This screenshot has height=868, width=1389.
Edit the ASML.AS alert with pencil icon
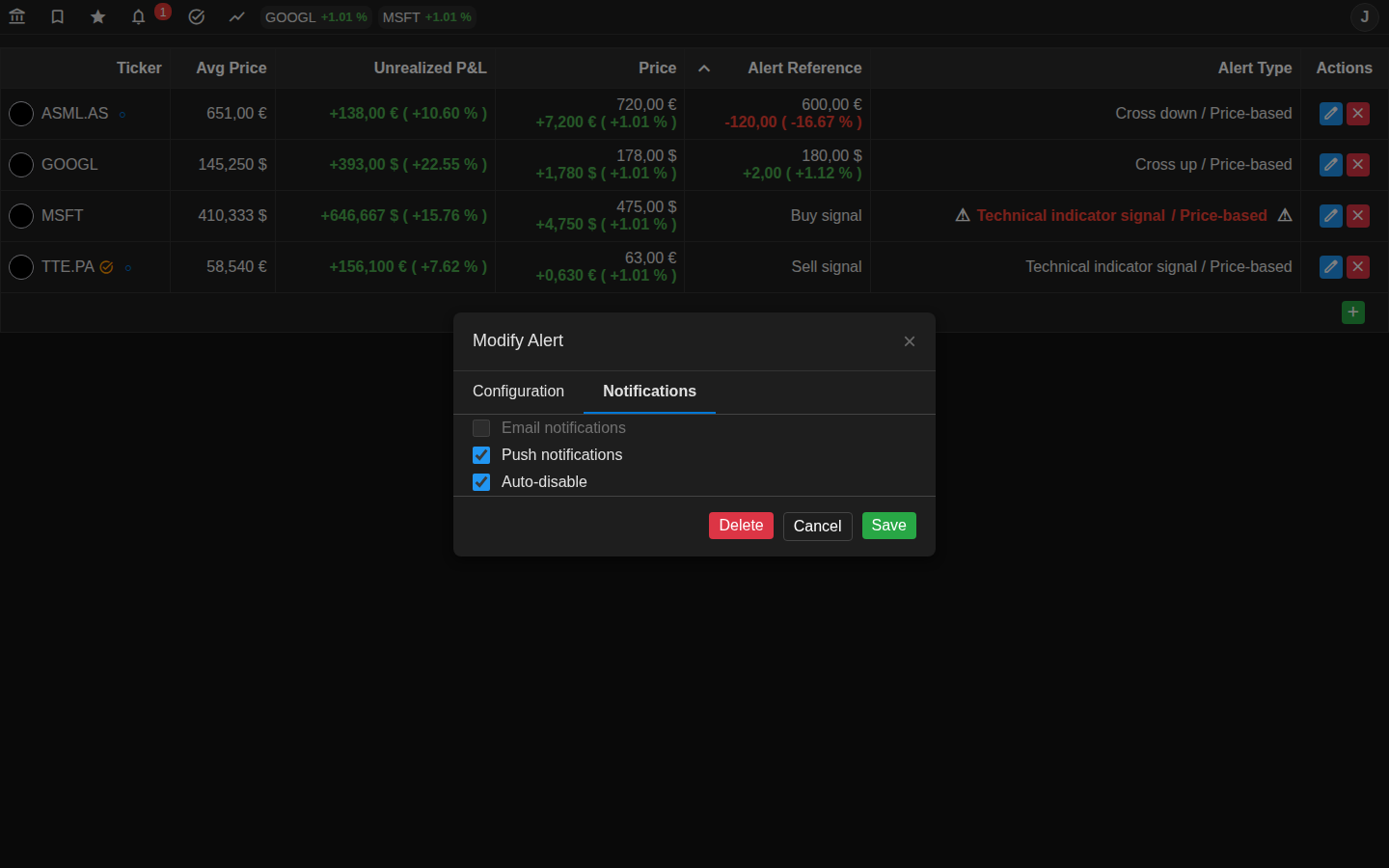(x=1331, y=114)
